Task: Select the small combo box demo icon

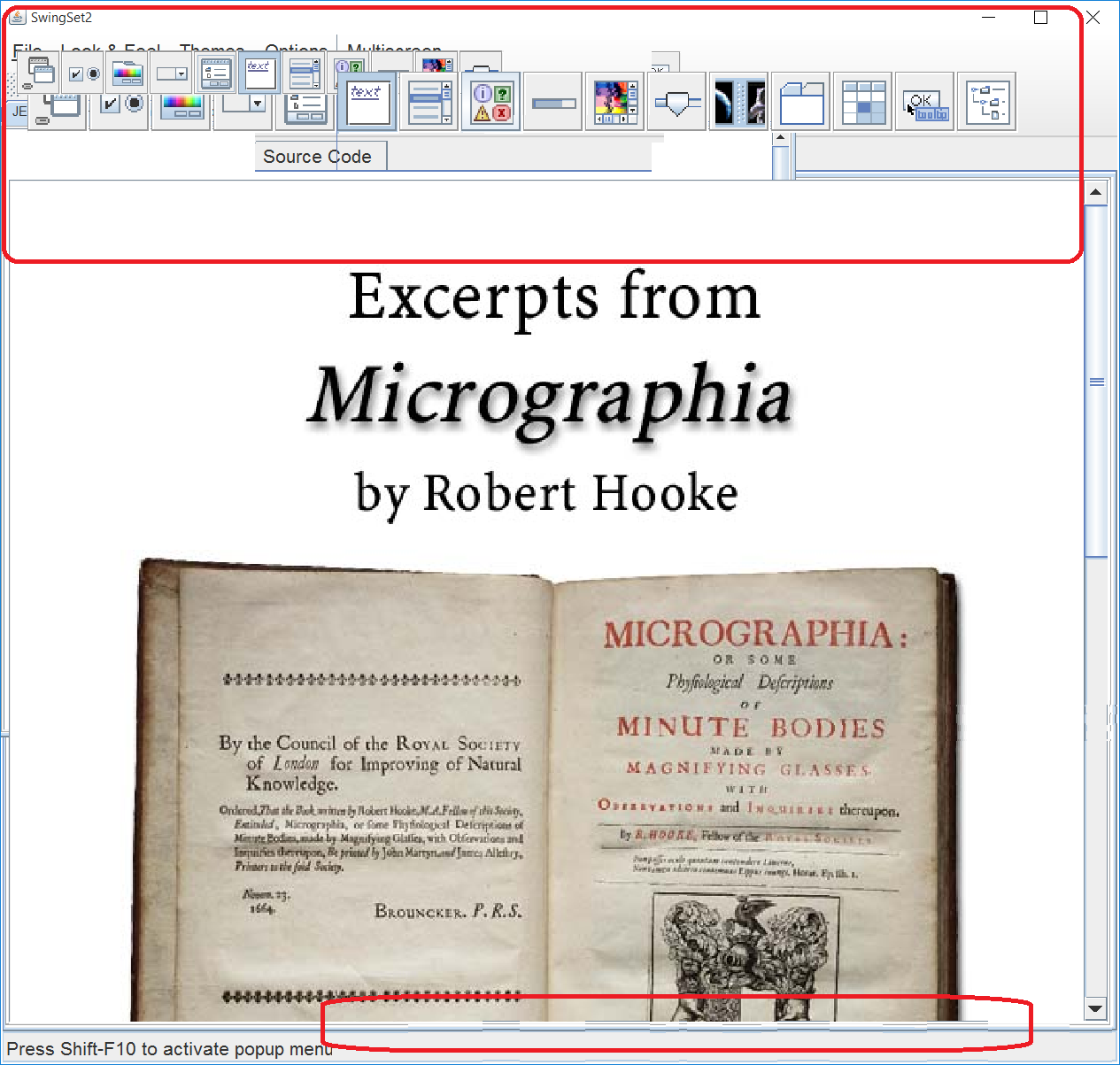Action: 171,73
